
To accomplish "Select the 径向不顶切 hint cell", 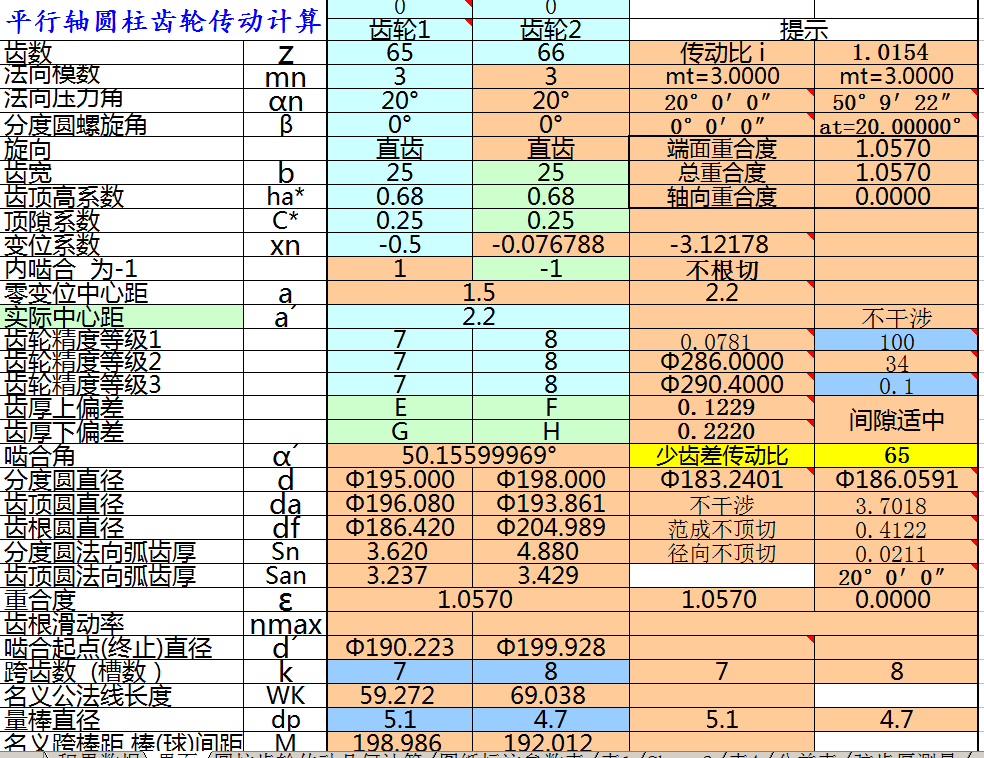I will [x=722, y=552].
